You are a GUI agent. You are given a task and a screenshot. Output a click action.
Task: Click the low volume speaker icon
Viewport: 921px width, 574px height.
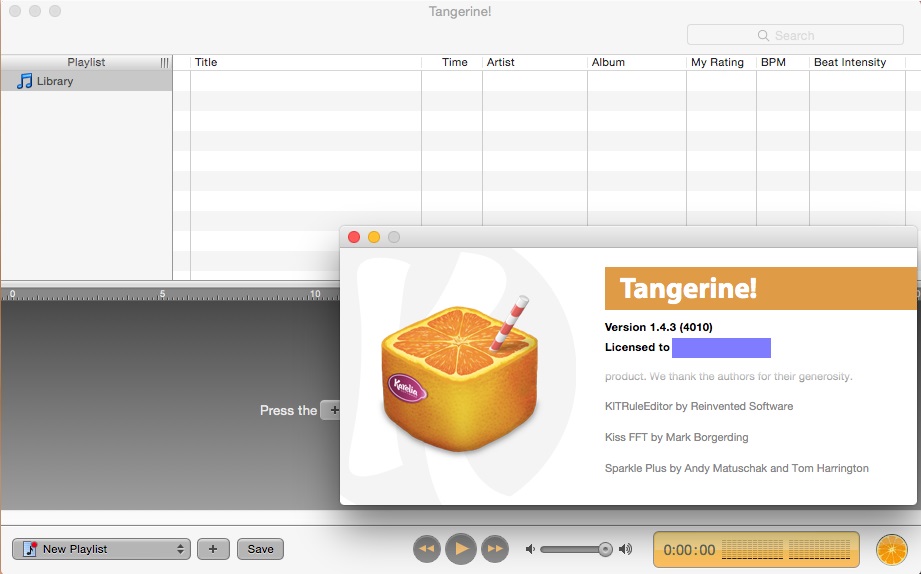click(530, 549)
